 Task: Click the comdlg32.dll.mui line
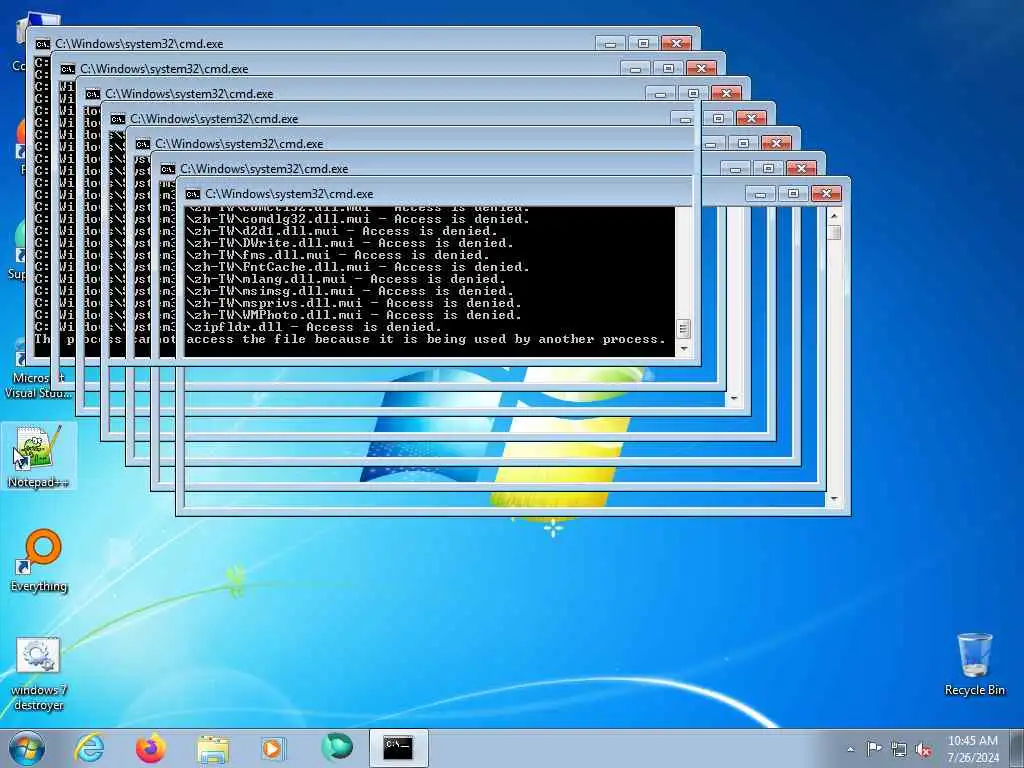(357, 219)
